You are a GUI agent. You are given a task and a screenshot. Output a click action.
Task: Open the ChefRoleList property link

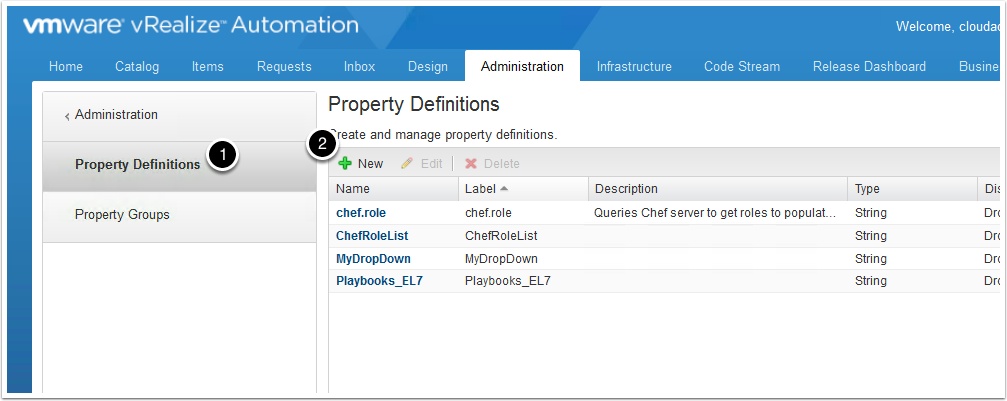coord(372,236)
